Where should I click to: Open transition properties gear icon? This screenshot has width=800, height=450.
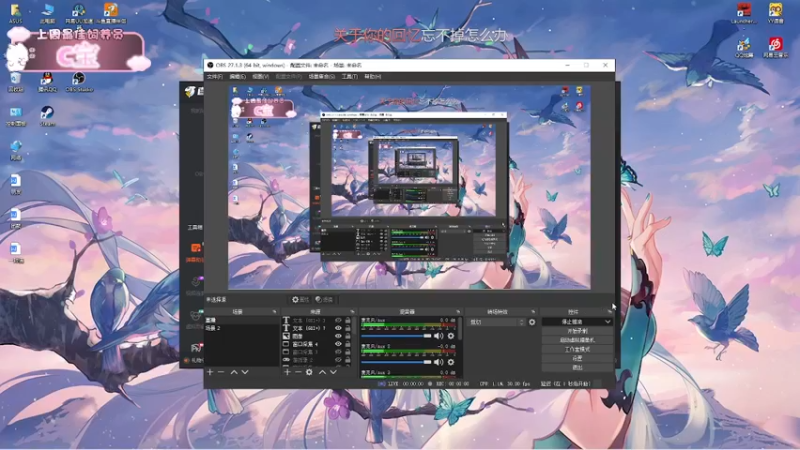click(x=532, y=322)
